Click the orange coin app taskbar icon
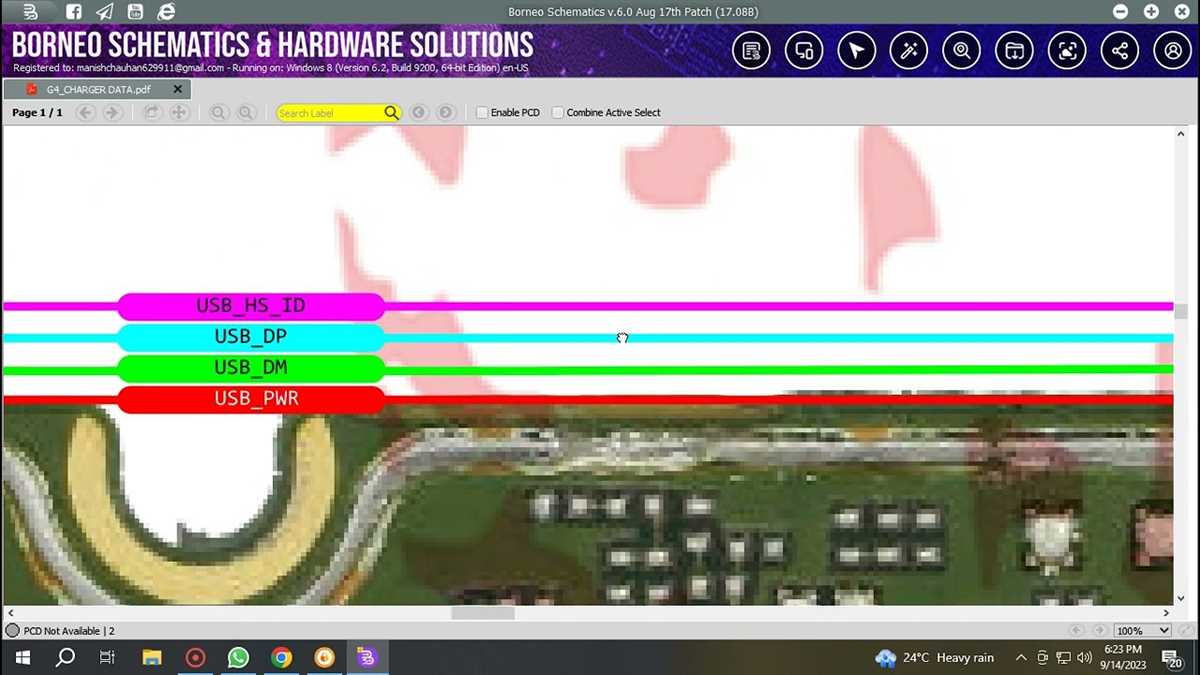This screenshot has height=675, width=1200. click(324, 657)
